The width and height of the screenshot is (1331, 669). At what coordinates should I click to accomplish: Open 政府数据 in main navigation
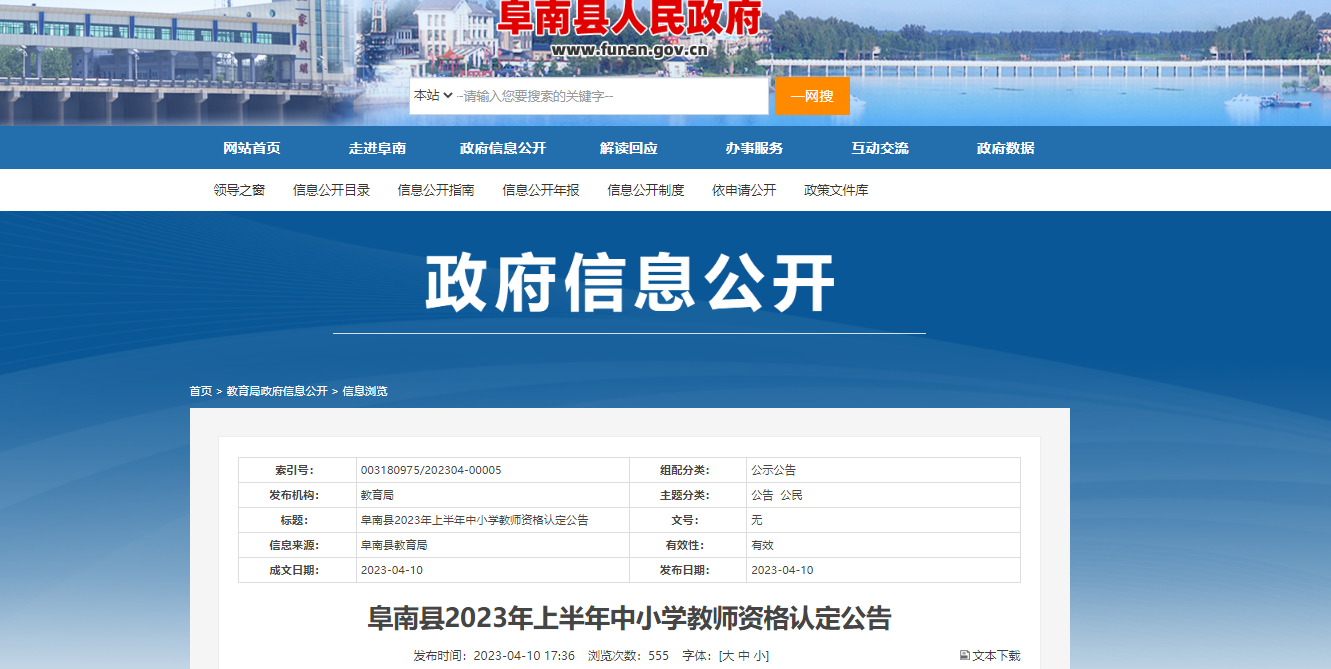1006,148
